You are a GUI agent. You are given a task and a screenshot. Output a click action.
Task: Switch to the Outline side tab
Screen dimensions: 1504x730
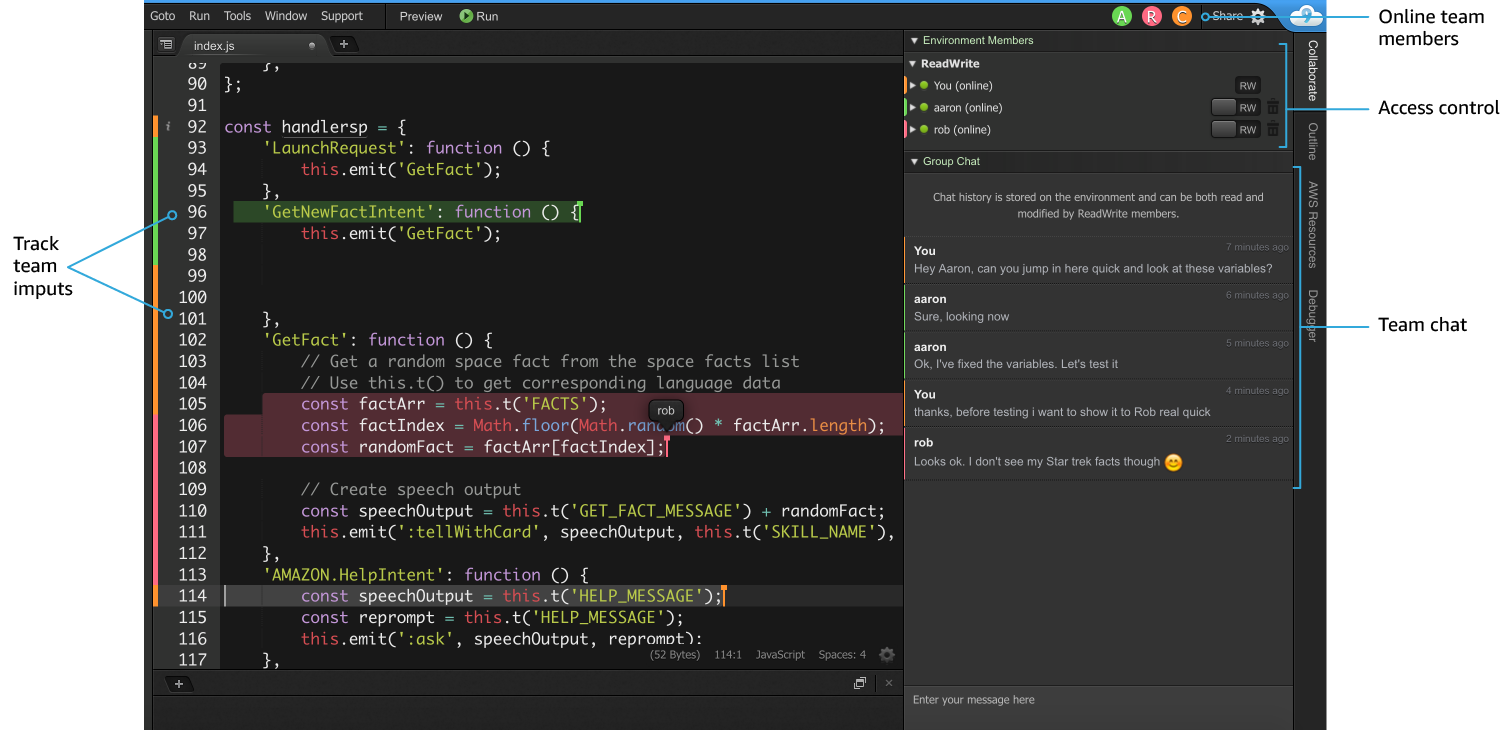click(1312, 141)
